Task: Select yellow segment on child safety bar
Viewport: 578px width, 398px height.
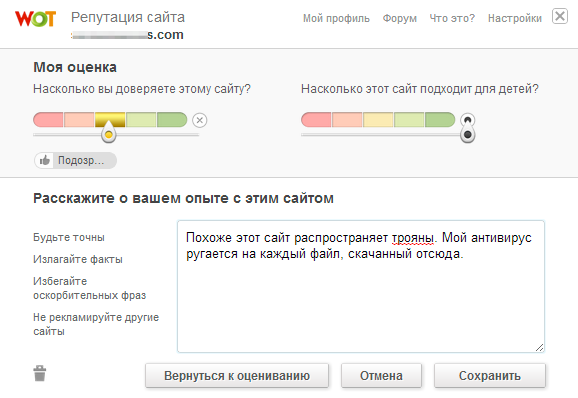Action: (378, 120)
